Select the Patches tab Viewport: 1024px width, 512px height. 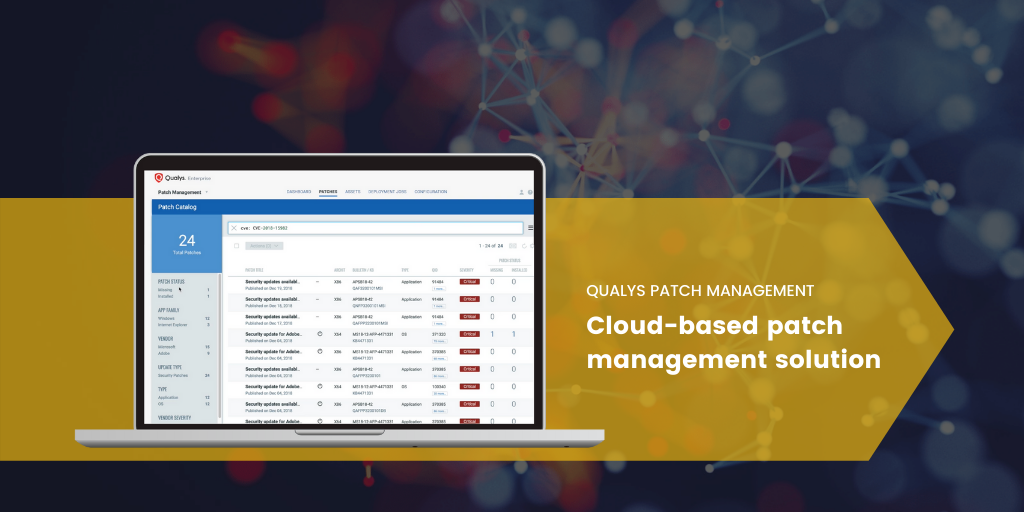(328, 192)
